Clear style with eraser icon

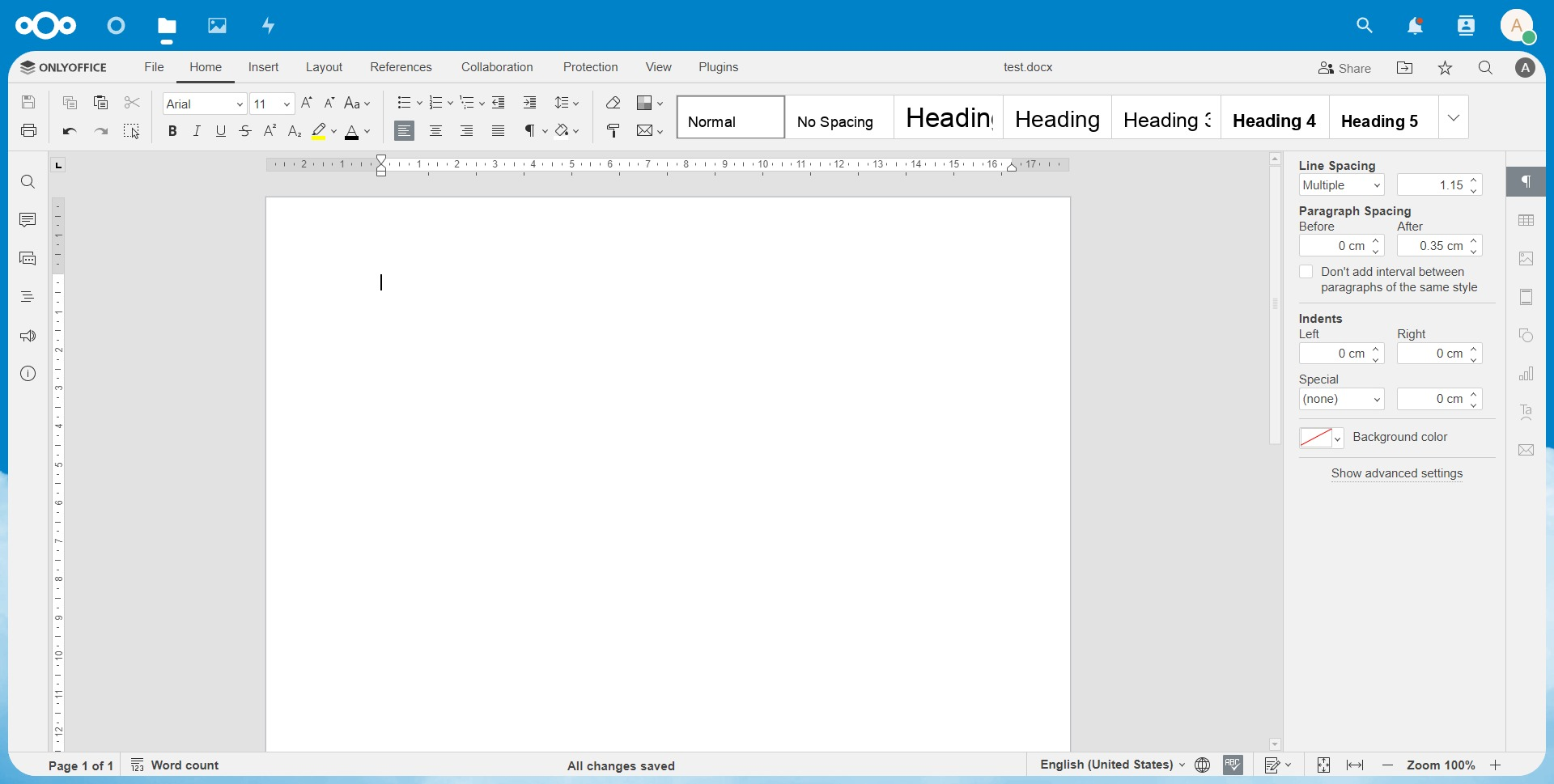613,103
